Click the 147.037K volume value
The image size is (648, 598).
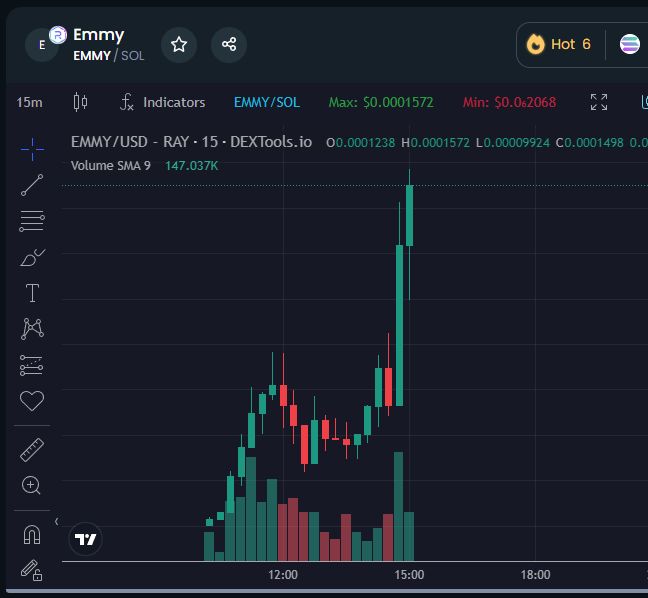tap(192, 166)
